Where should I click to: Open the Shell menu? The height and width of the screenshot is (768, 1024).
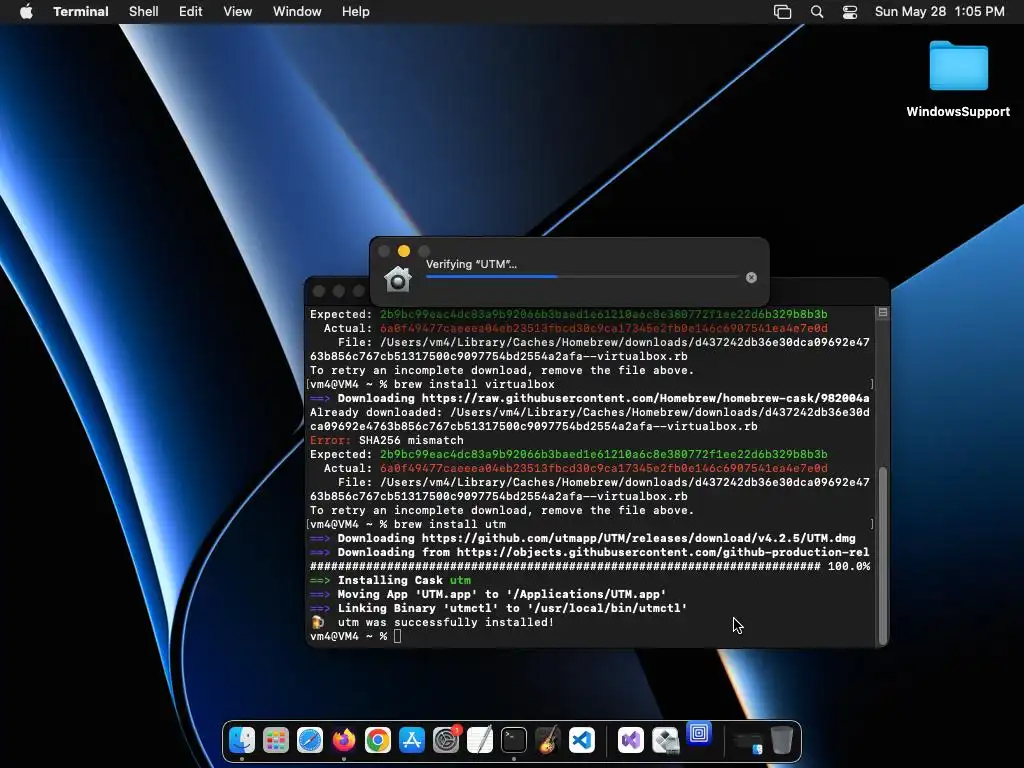point(144,12)
